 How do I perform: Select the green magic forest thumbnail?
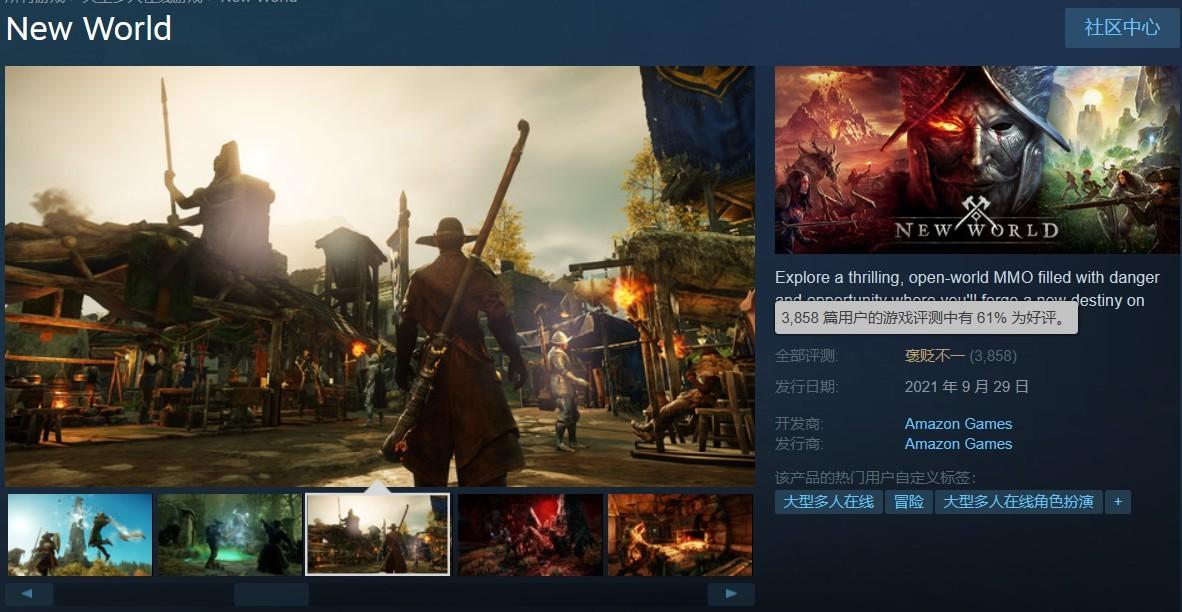coord(230,534)
